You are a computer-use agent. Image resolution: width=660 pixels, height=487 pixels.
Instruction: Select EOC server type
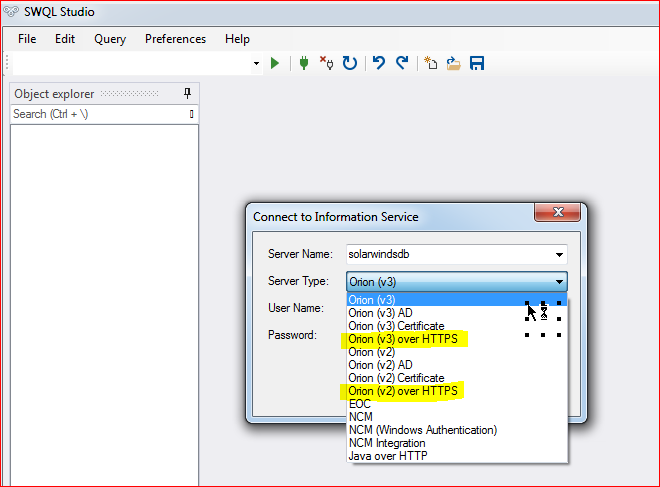click(x=457, y=404)
